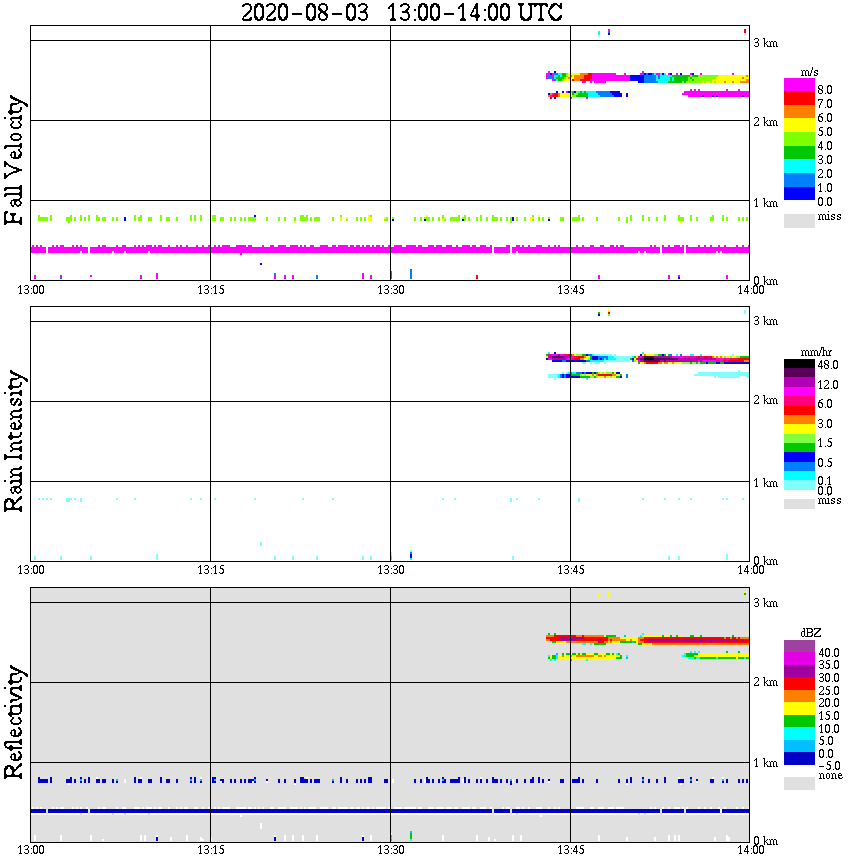850x868 pixels.
Task: Click the "2 km" label beside Reflectivity panel
Action: click(x=765, y=682)
